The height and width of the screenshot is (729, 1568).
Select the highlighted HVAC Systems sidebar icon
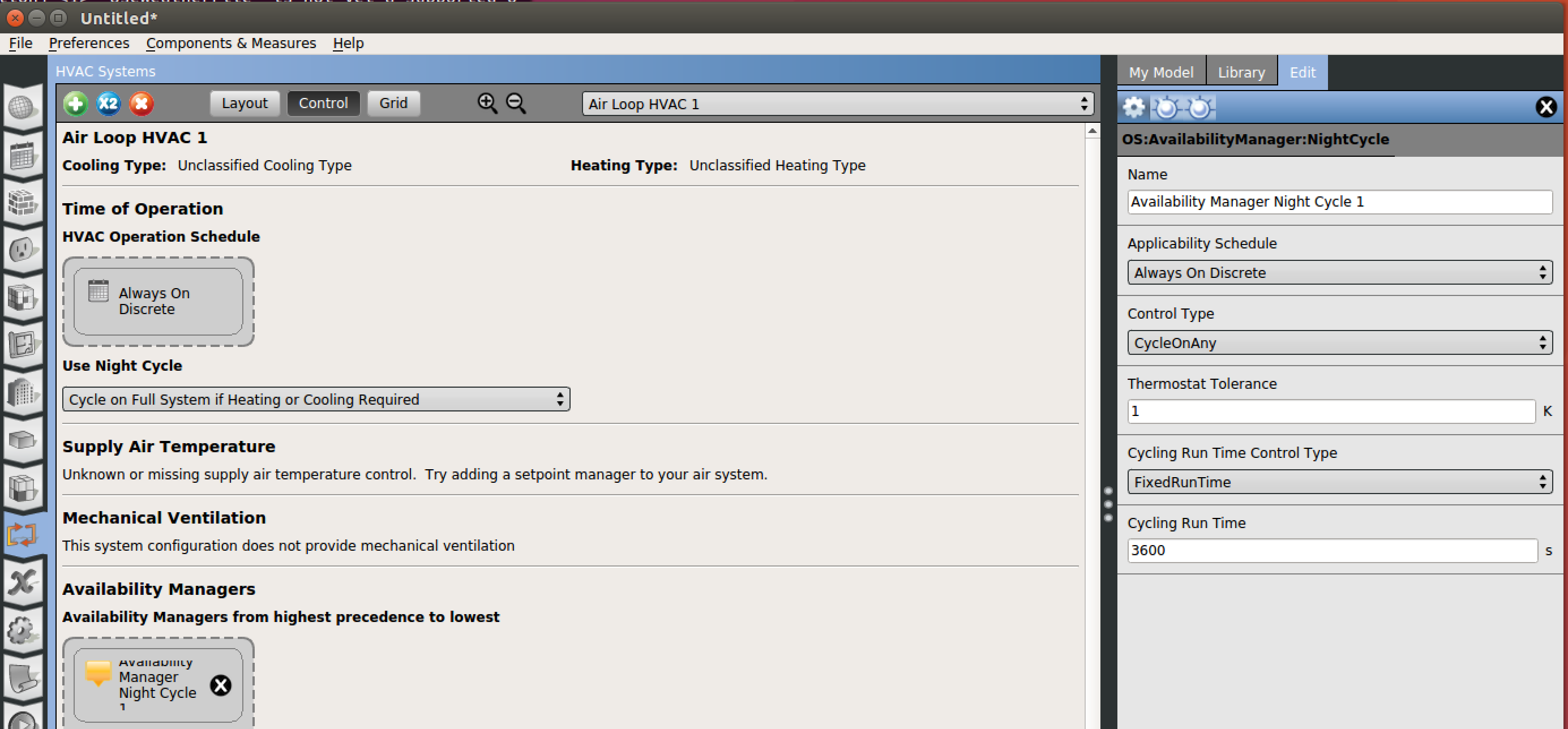[23, 535]
